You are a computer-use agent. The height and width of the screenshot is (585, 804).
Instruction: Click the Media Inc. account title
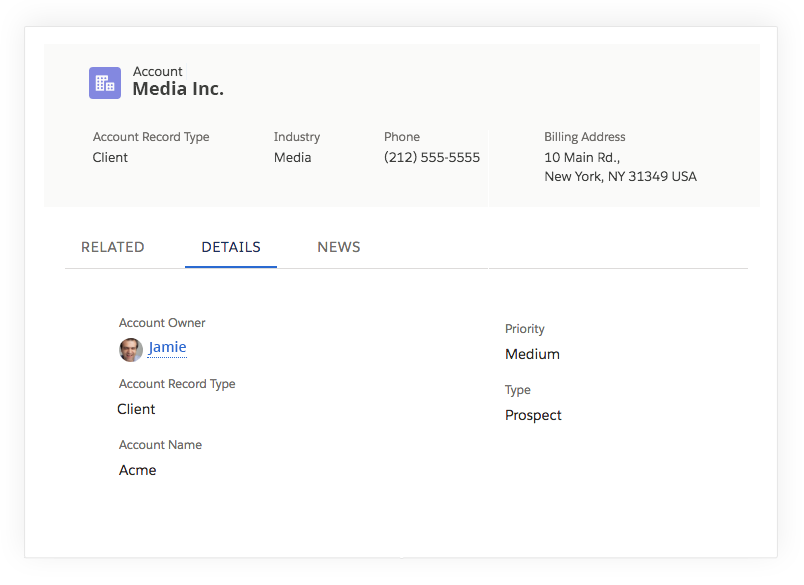pyautogui.click(x=178, y=89)
